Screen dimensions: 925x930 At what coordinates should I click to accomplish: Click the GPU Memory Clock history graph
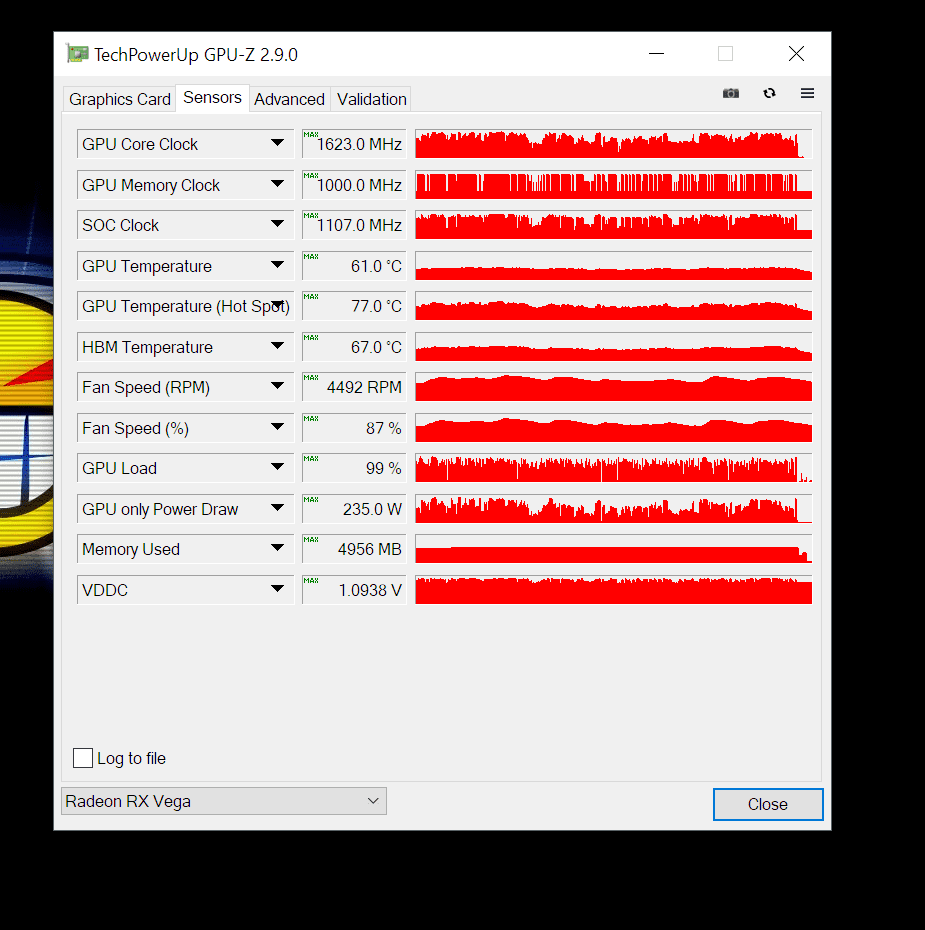pos(614,185)
